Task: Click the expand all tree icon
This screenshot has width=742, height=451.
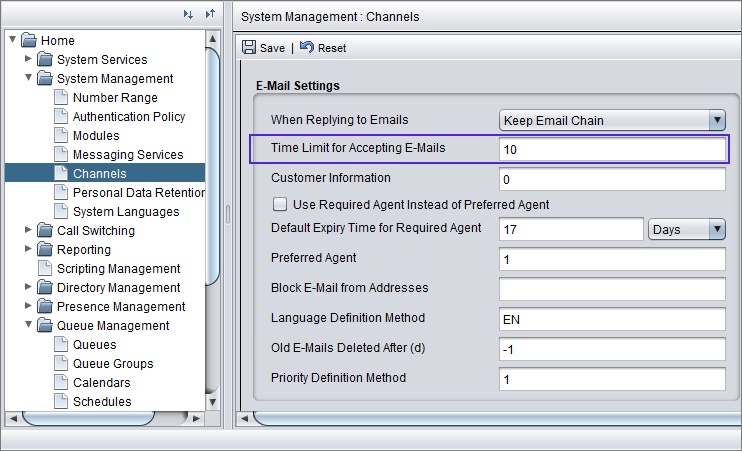Action: [x=189, y=14]
